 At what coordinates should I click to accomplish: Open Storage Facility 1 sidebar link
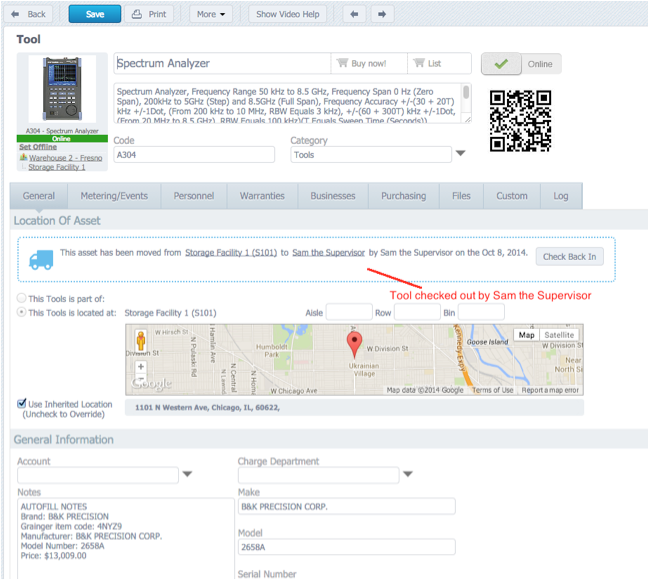(x=57, y=167)
